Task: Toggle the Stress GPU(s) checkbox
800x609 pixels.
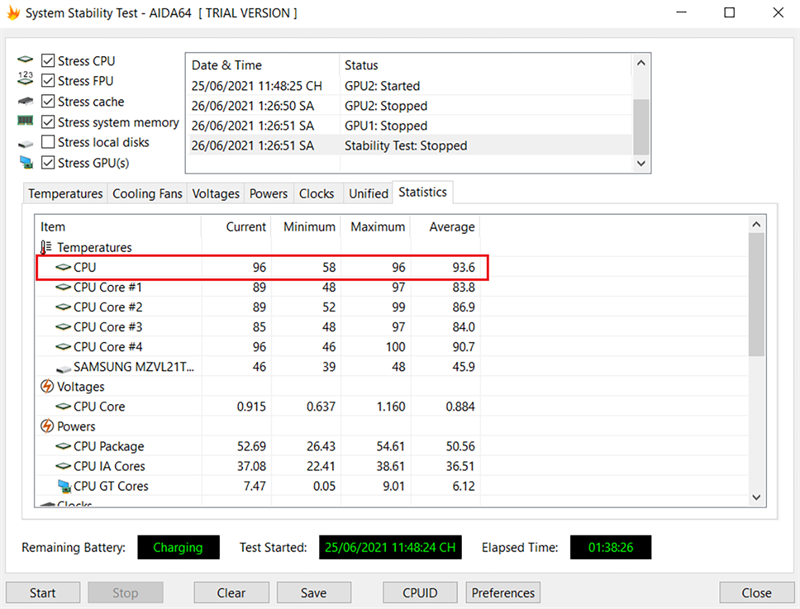Action: click(48, 163)
